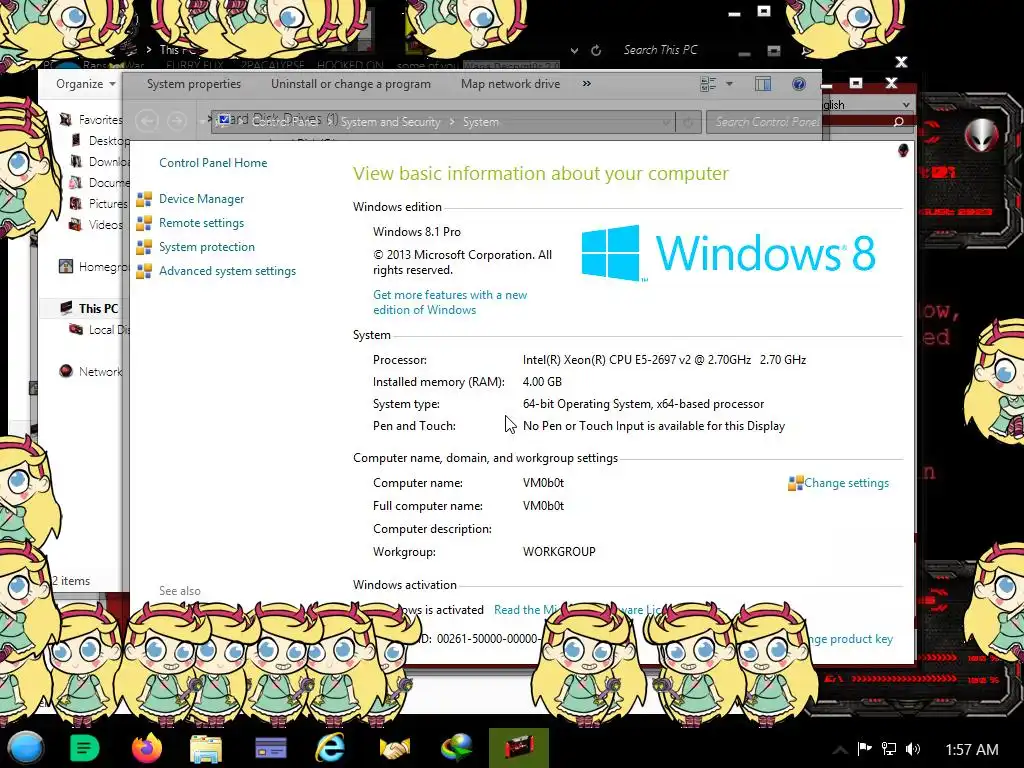1024x768 pixels.
Task: Select Homegroup in the navigation pane
Action: tap(103, 266)
